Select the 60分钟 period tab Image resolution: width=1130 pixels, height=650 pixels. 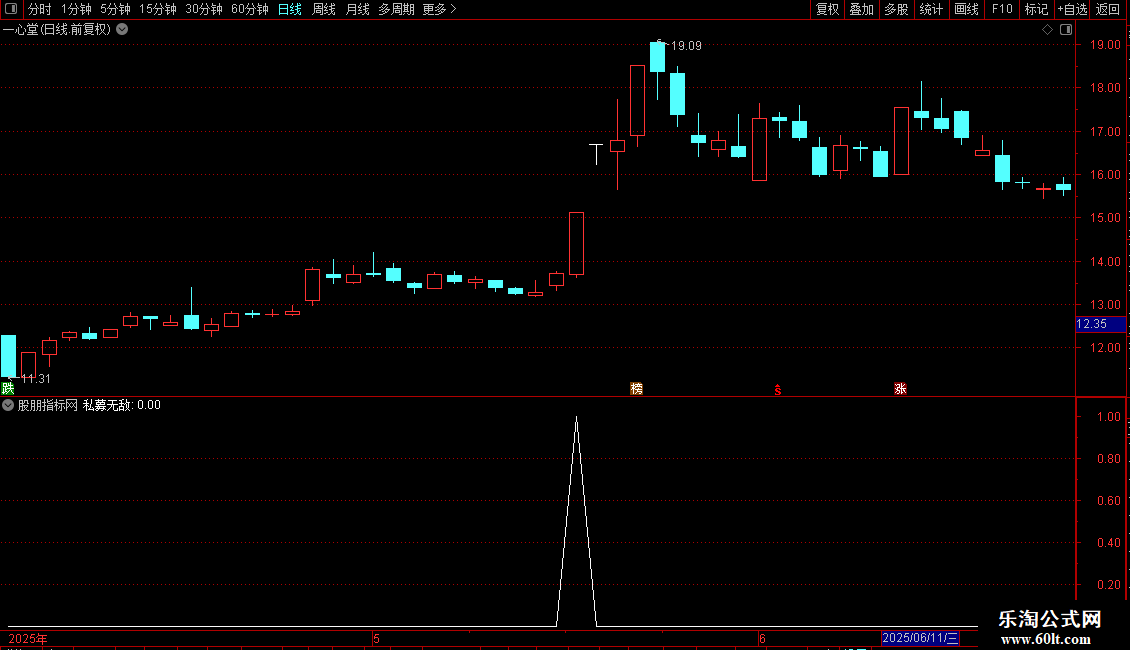[250, 9]
